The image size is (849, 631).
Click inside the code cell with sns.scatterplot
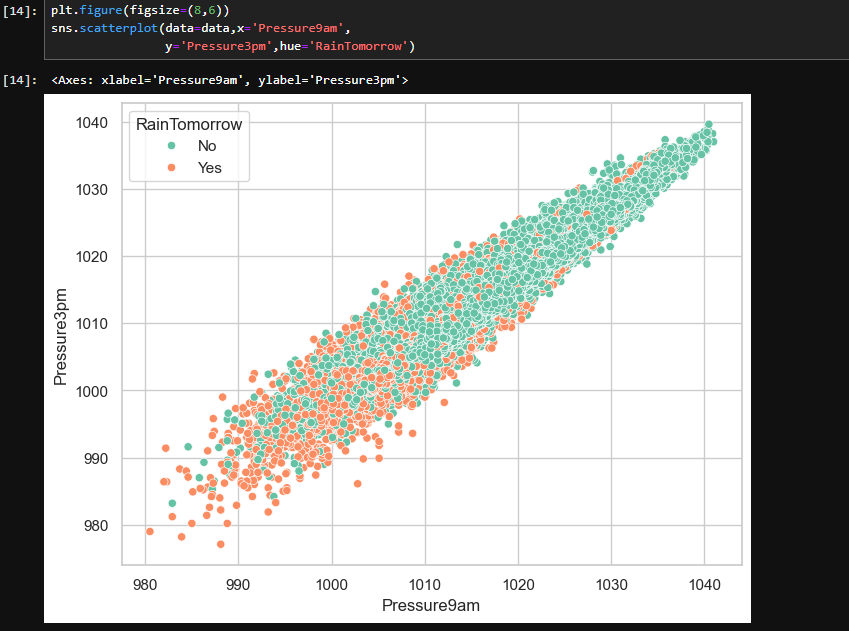pyautogui.click(x=447, y=29)
